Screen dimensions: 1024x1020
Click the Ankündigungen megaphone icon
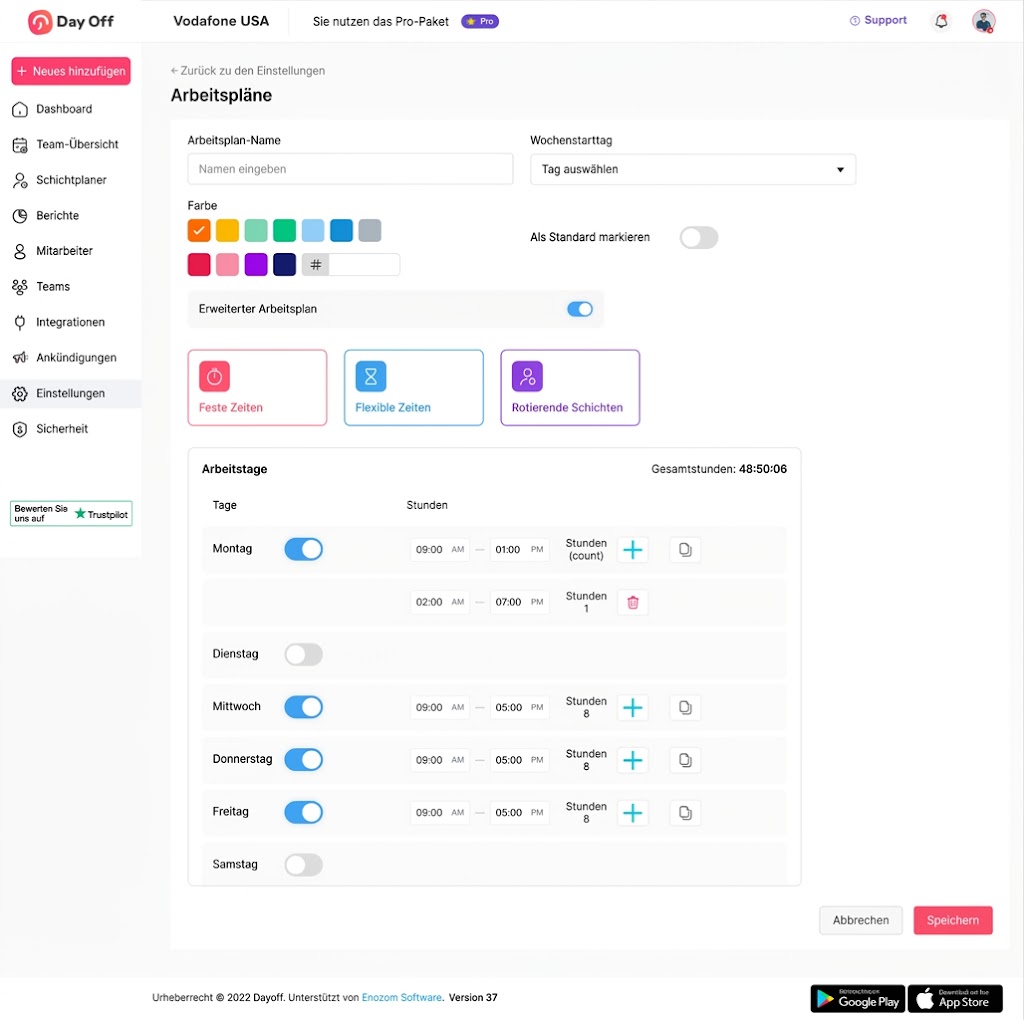(x=20, y=358)
